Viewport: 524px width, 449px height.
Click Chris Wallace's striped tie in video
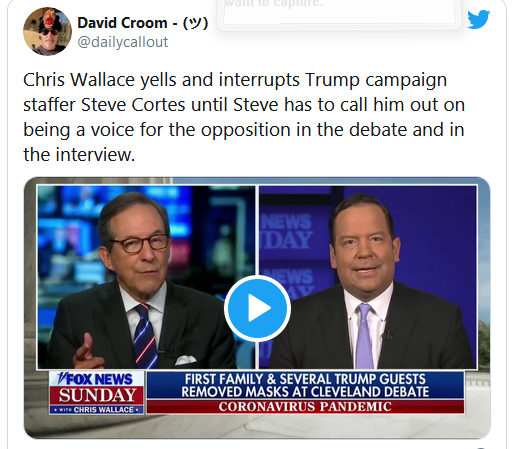click(146, 336)
